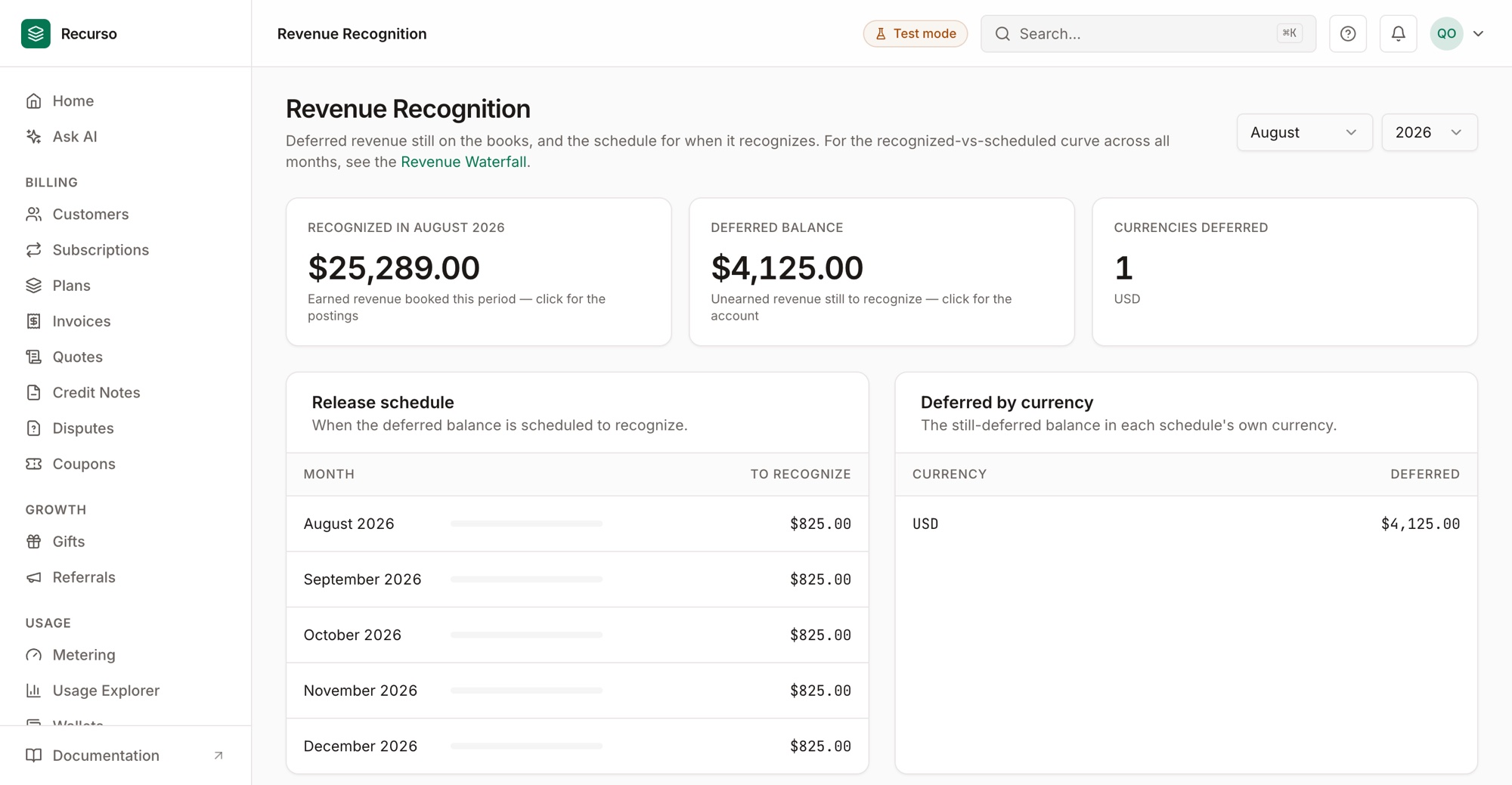Click the Referrals megaphone icon

click(33, 577)
